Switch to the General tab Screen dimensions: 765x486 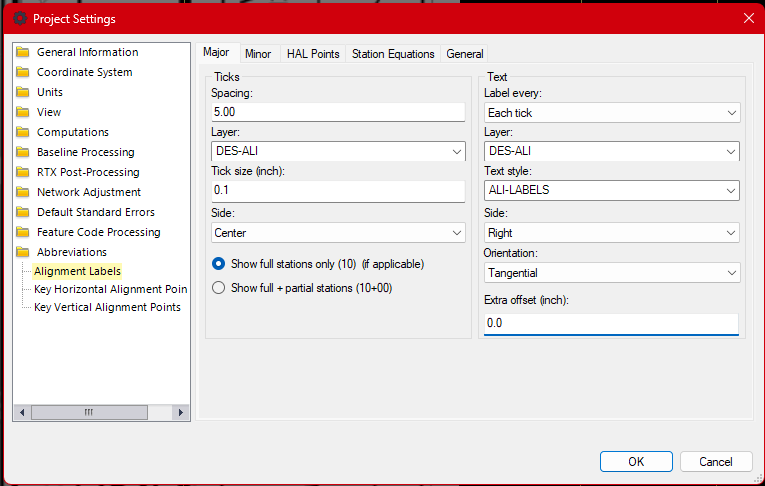click(x=464, y=54)
